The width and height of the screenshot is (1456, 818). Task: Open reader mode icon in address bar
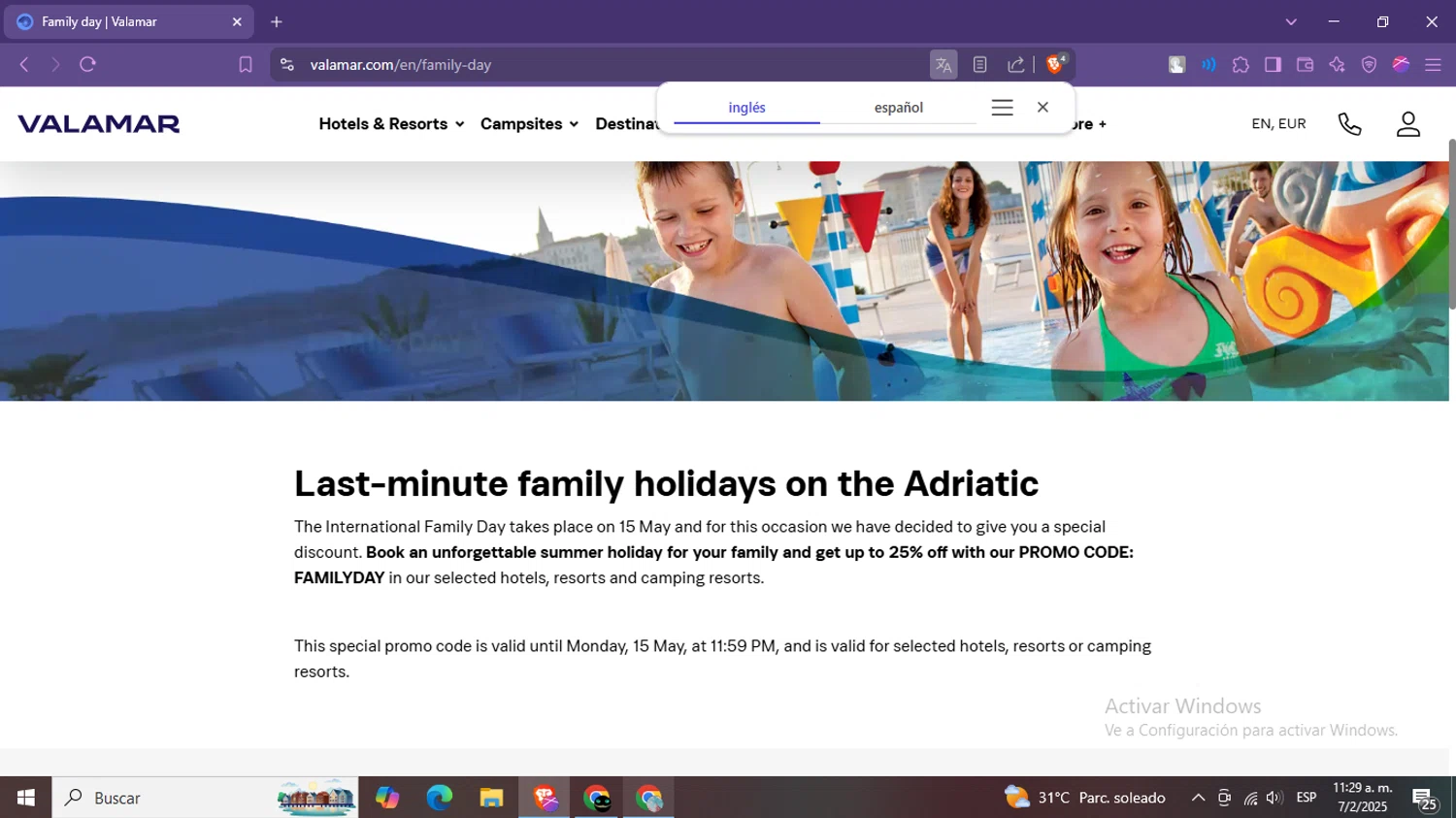(x=979, y=65)
